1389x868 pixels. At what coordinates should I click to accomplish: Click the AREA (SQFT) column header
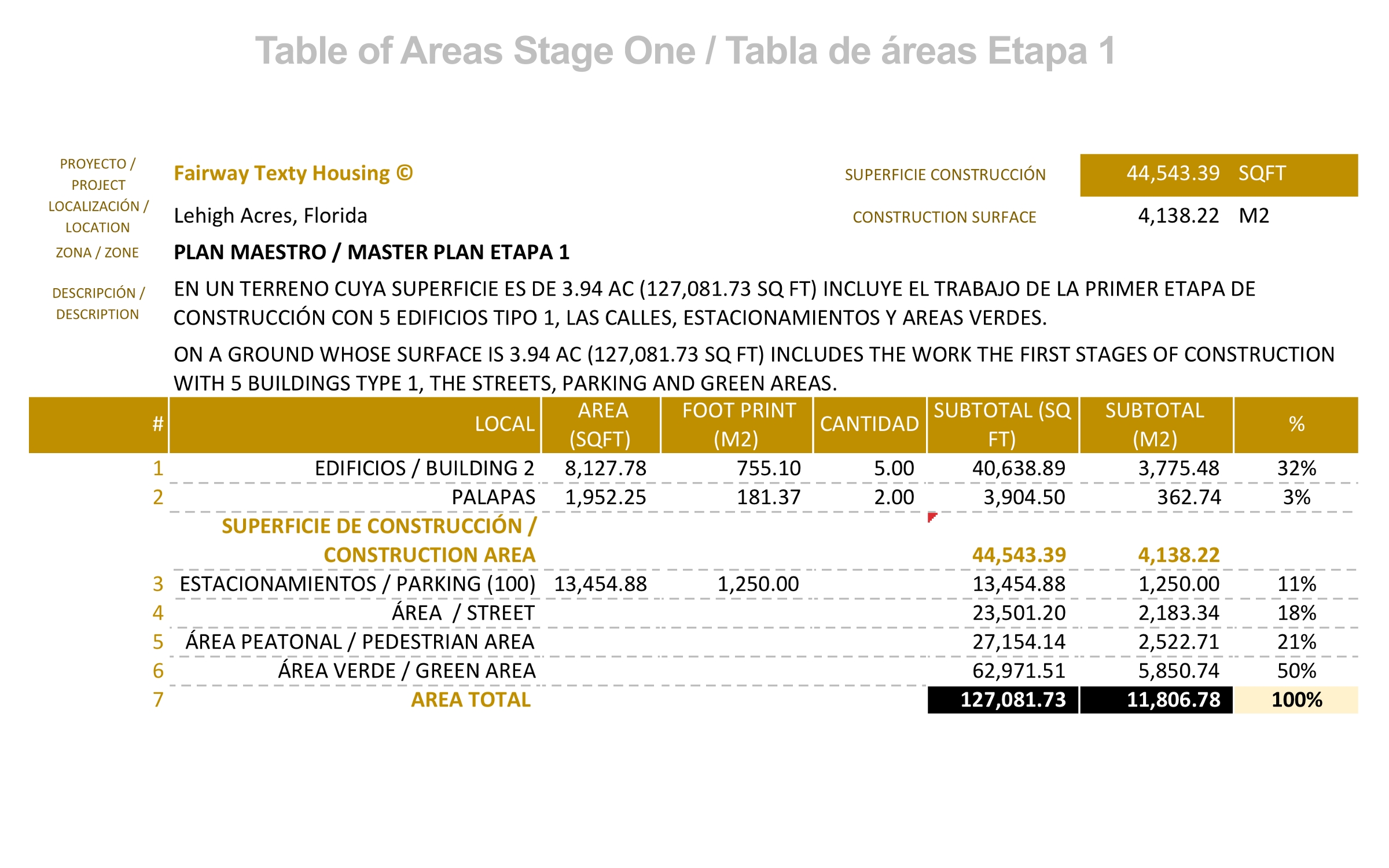(x=601, y=424)
